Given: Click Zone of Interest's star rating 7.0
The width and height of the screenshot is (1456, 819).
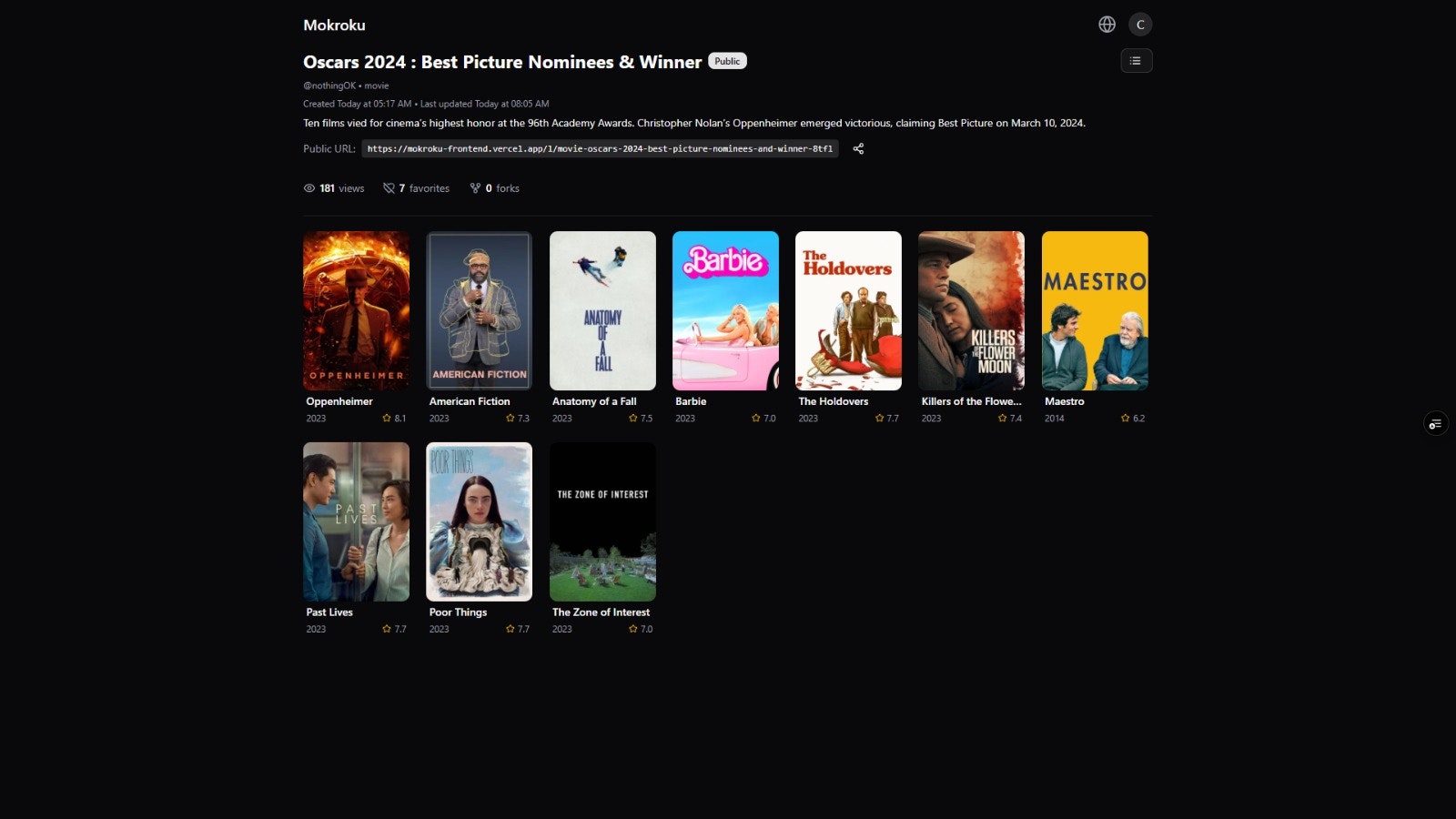Looking at the screenshot, I should 641,629.
